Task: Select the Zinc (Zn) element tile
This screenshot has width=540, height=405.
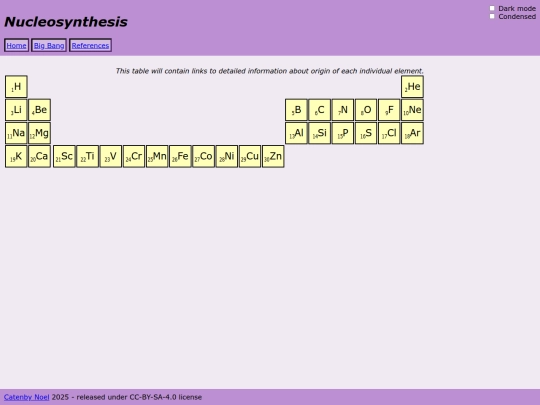Action: pos(273,156)
